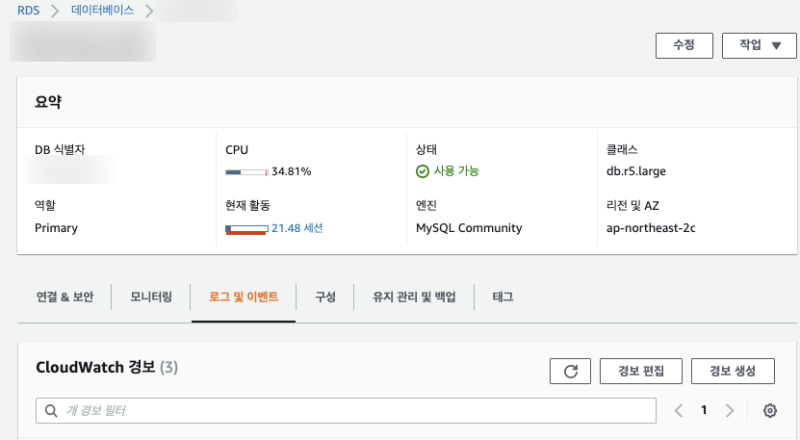
Task: Click the 수정 modify button
Action: point(683,46)
